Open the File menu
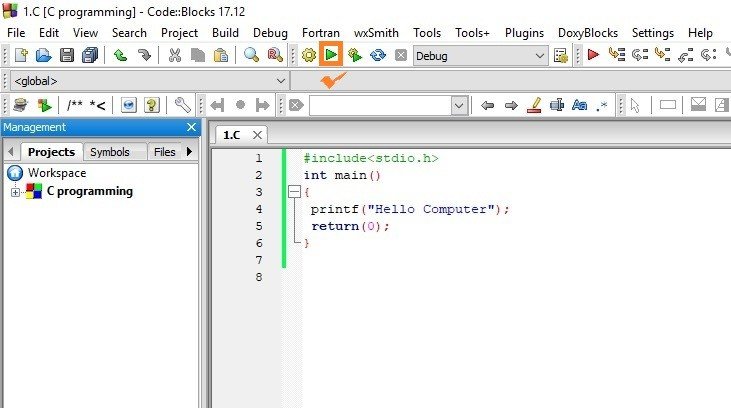This screenshot has height=408, width=731. coord(16,33)
